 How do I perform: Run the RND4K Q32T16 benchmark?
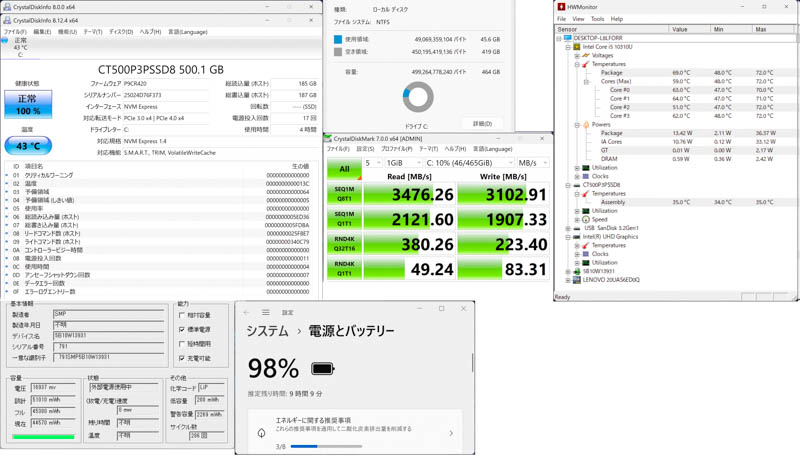point(344,244)
